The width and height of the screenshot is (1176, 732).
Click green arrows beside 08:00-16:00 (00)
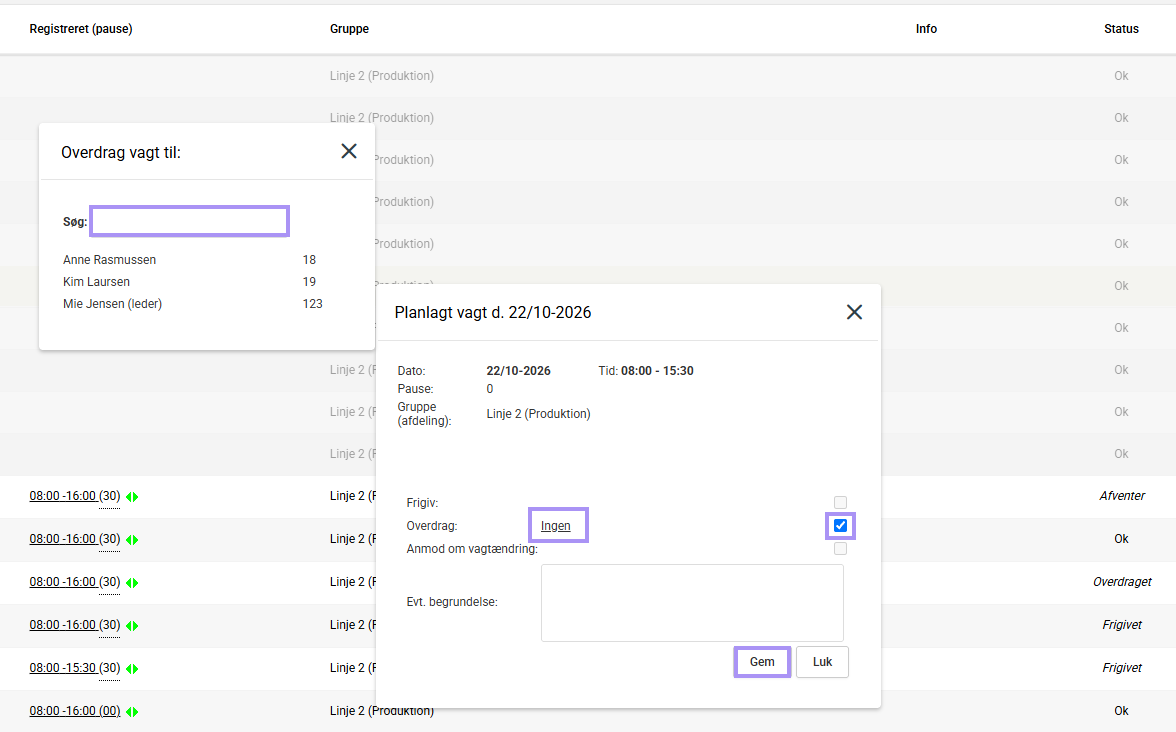(133, 712)
